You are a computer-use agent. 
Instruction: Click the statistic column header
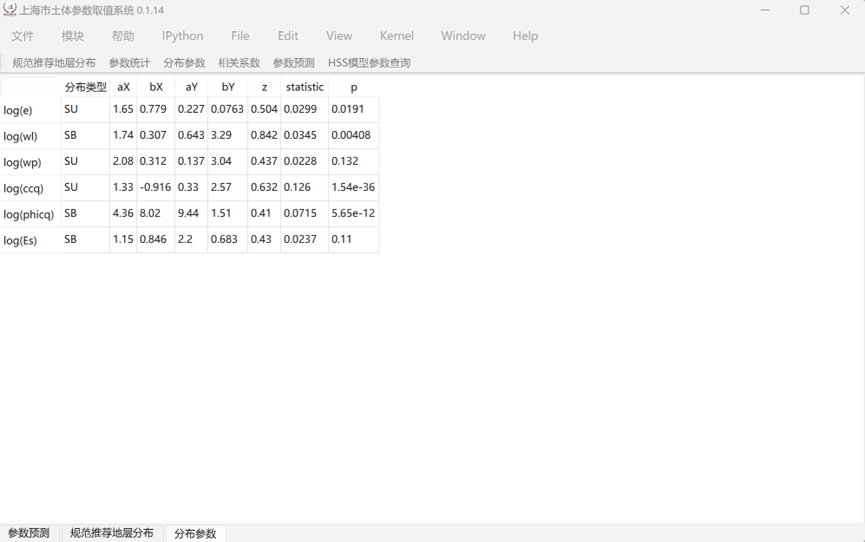(304, 87)
